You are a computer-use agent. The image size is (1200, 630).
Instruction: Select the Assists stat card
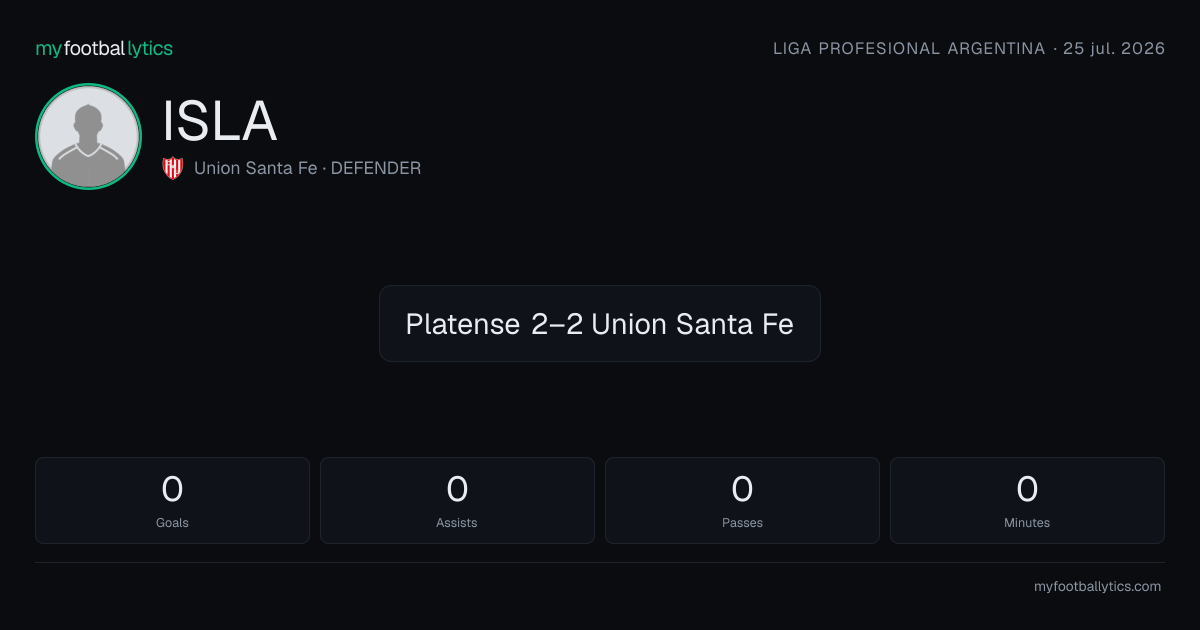point(457,500)
